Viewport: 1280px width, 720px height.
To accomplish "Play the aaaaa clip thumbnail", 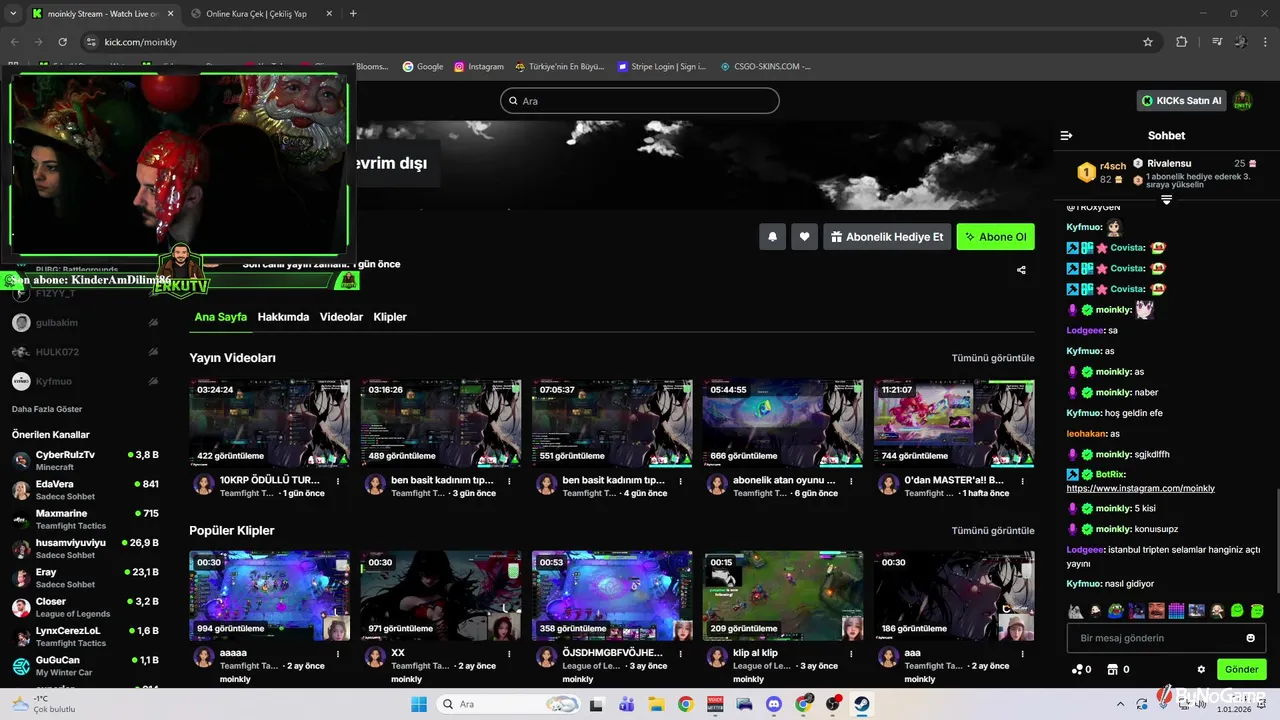I will tap(270, 596).
